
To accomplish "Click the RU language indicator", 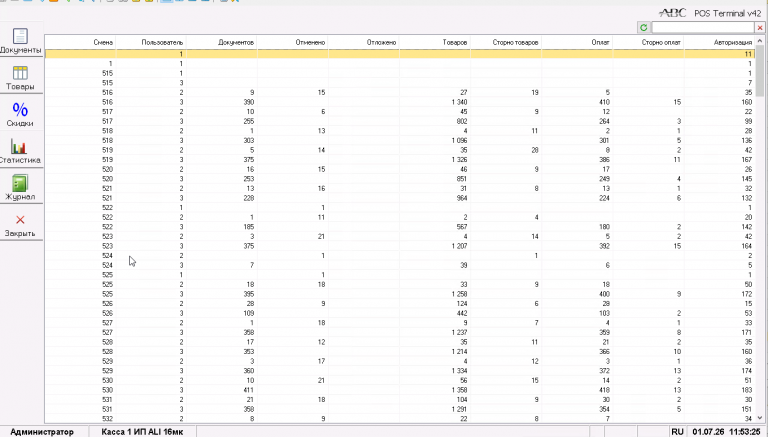I will tap(677, 432).
